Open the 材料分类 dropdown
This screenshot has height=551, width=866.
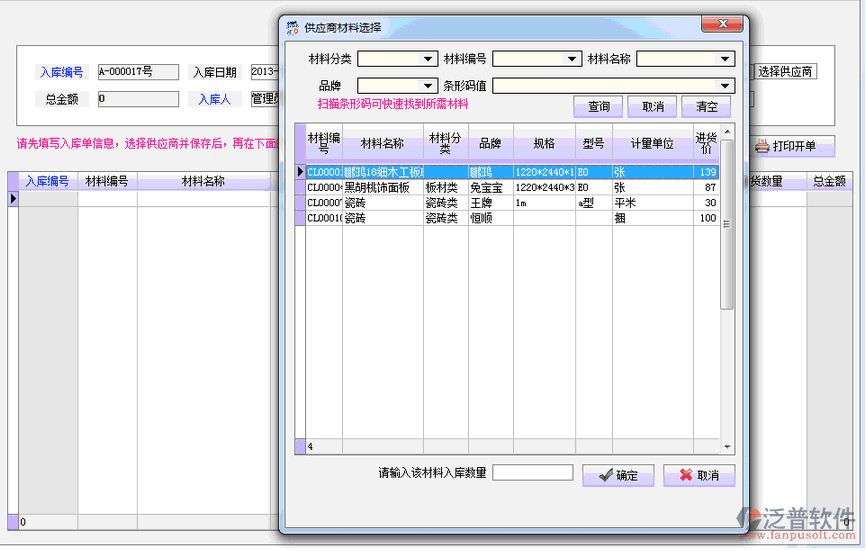coord(429,59)
